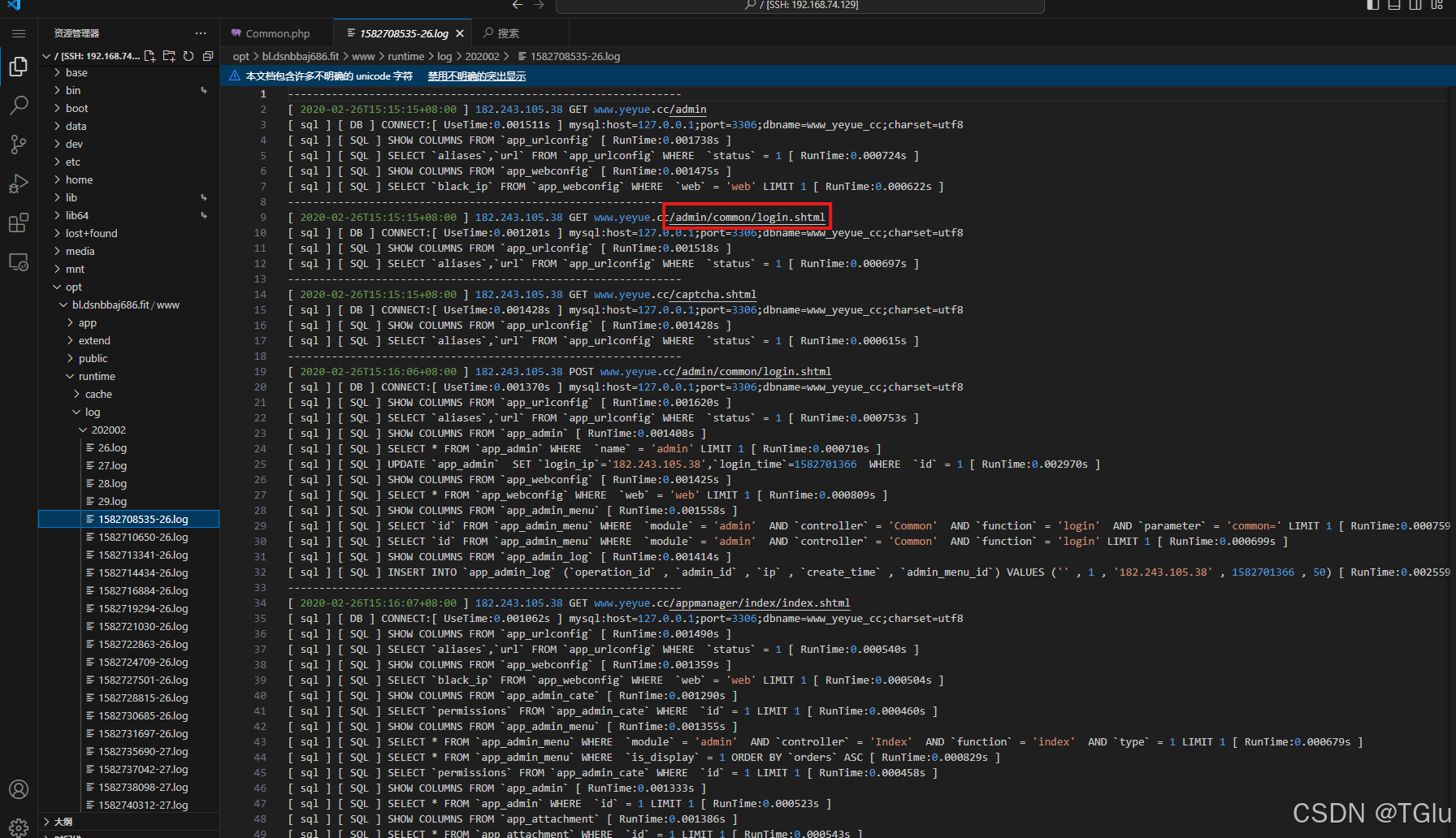Open the customize layout button

pos(1436,5)
